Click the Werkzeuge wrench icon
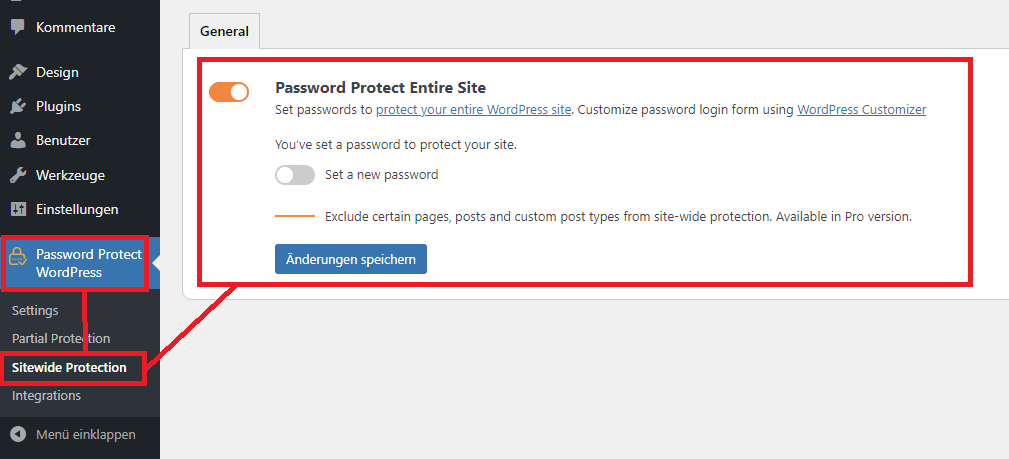 [17, 175]
